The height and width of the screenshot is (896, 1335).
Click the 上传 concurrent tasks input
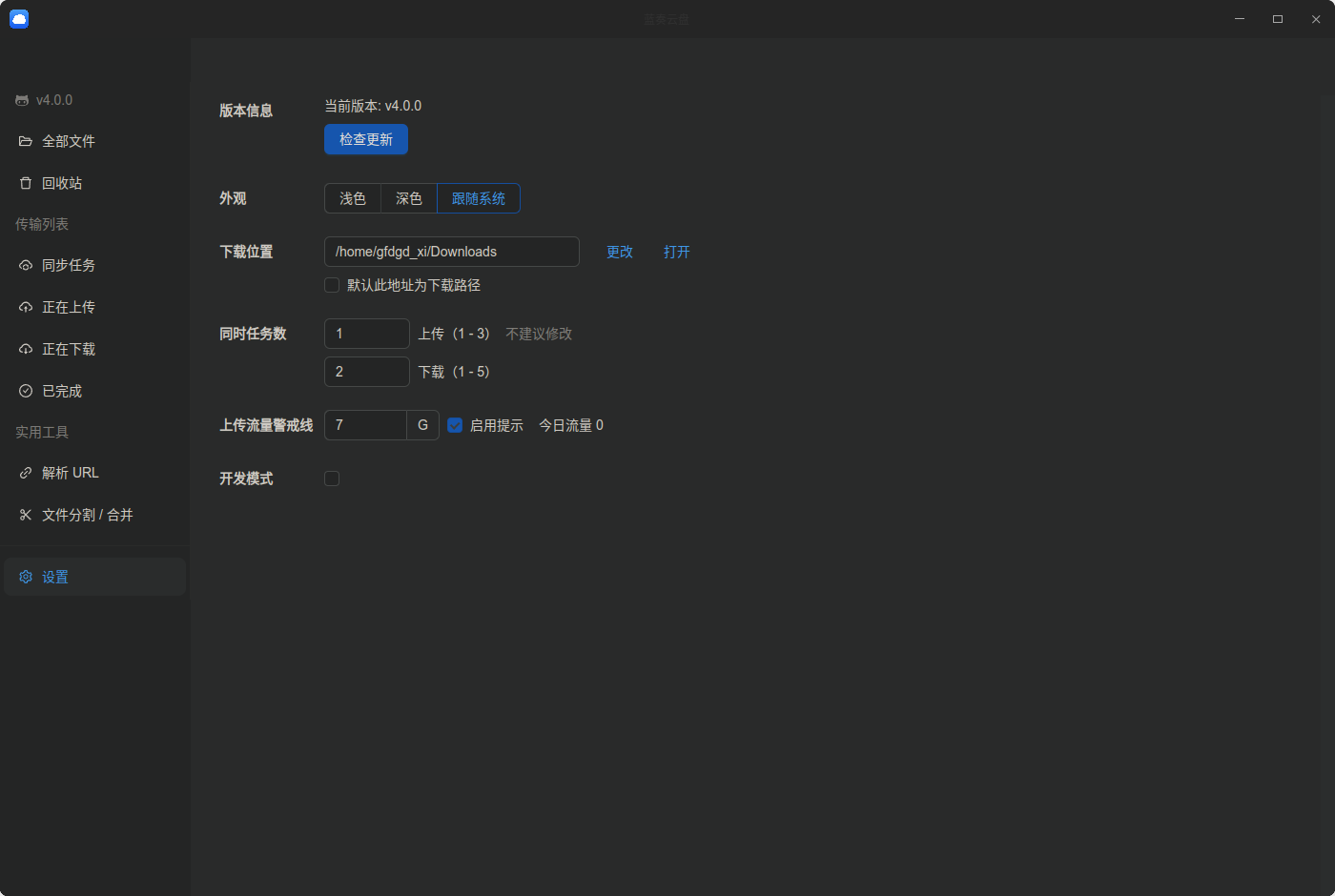pyautogui.click(x=367, y=334)
